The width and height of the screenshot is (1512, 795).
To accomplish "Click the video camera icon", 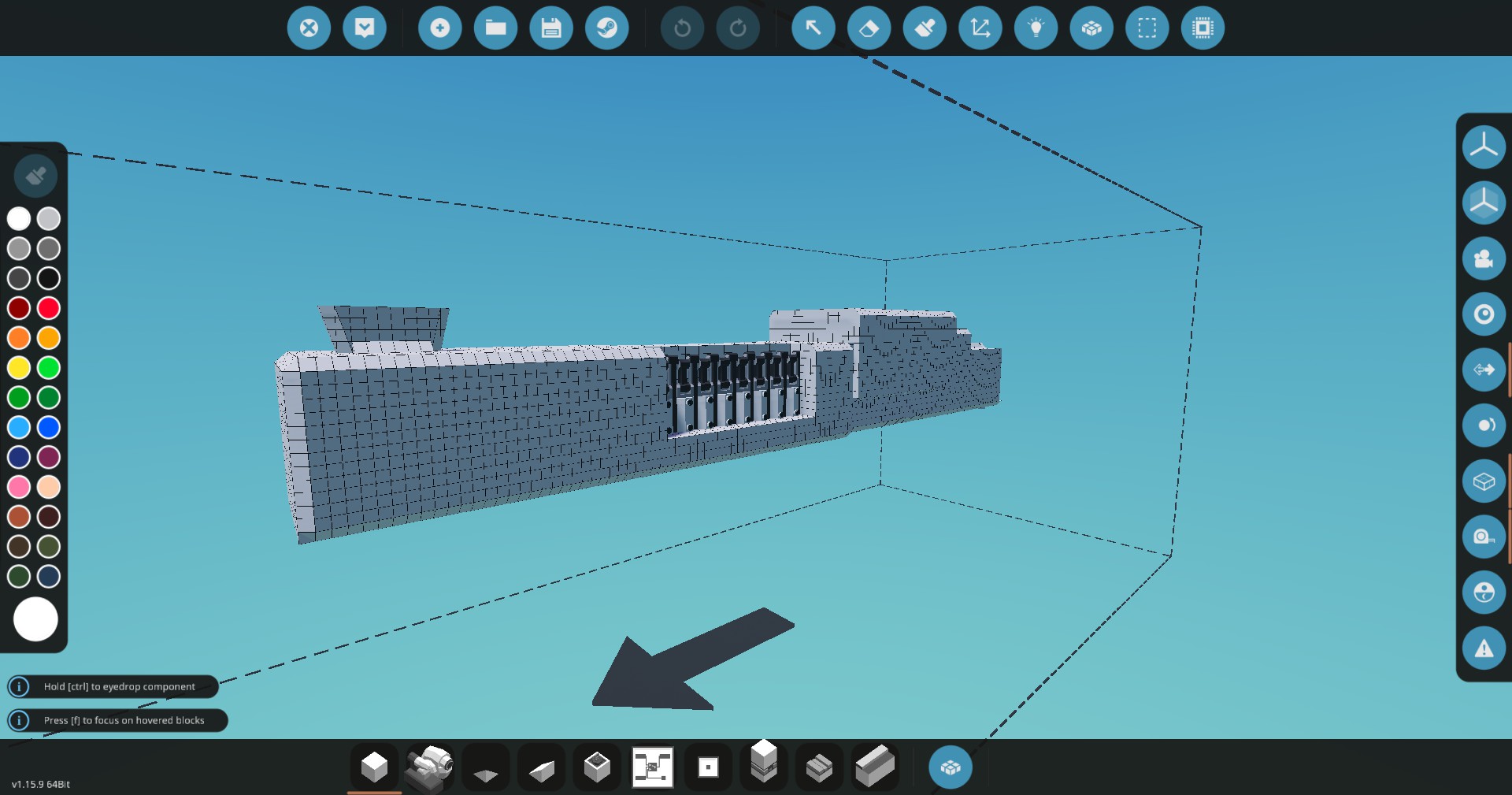I will (x=1484, y=258).
